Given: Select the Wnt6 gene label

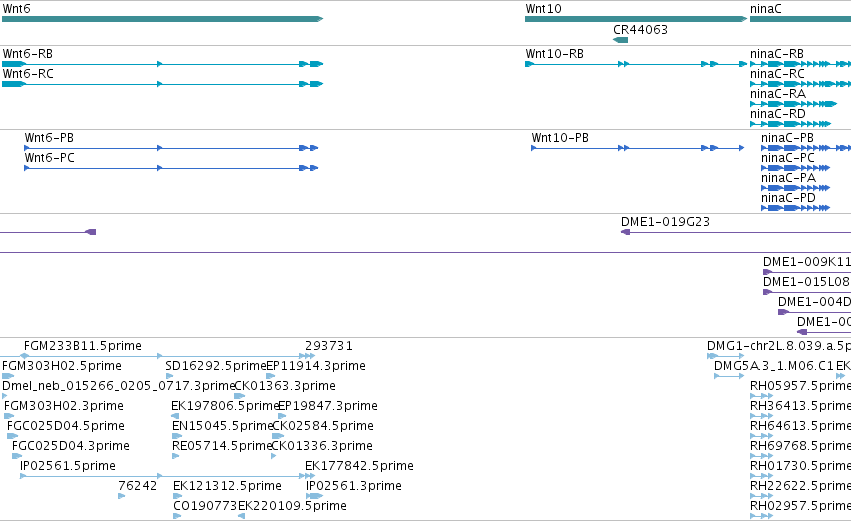Looking at the screenshot, I should point(16,9).
